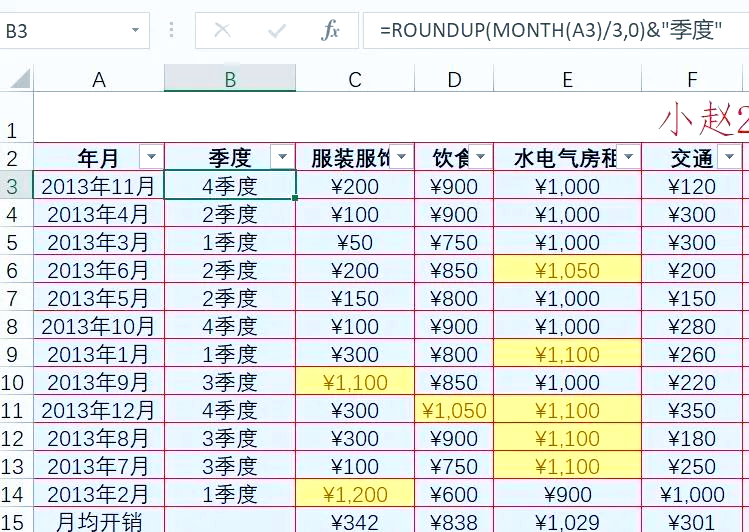The width and height of the screenshot is (749, 532).
Task: Click cell ¥280 in row 8
Action: coord(692,325)
